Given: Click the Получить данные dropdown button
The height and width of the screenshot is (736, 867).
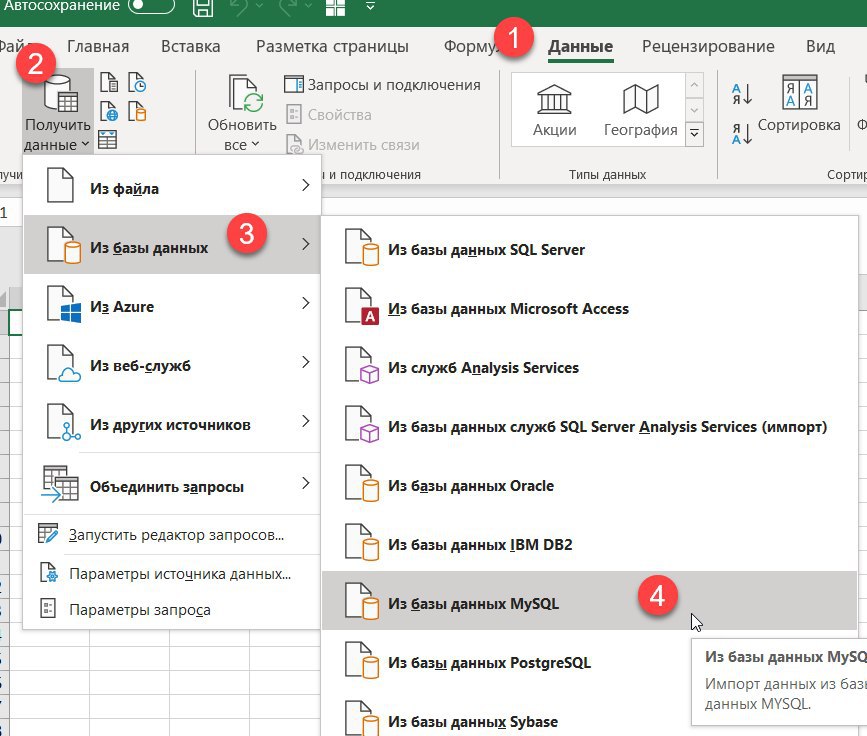Looking at the screenshot, I should tap(58, 112).
